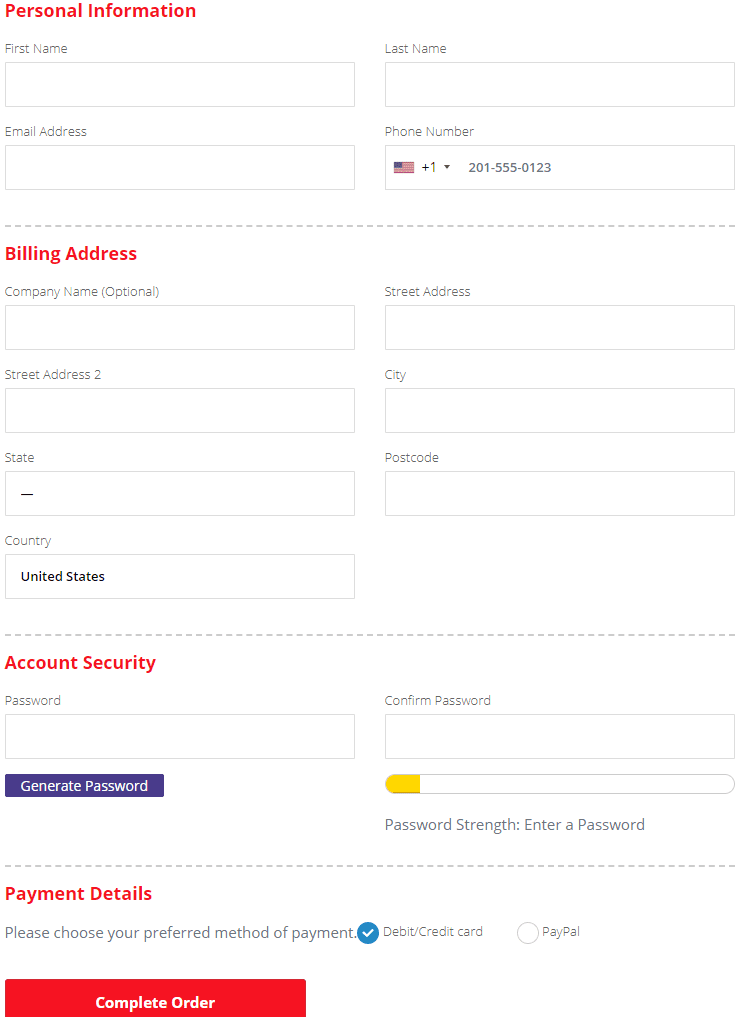Click the Street Address input box
Screen dimensions: 740x1017
click(560, 328)
